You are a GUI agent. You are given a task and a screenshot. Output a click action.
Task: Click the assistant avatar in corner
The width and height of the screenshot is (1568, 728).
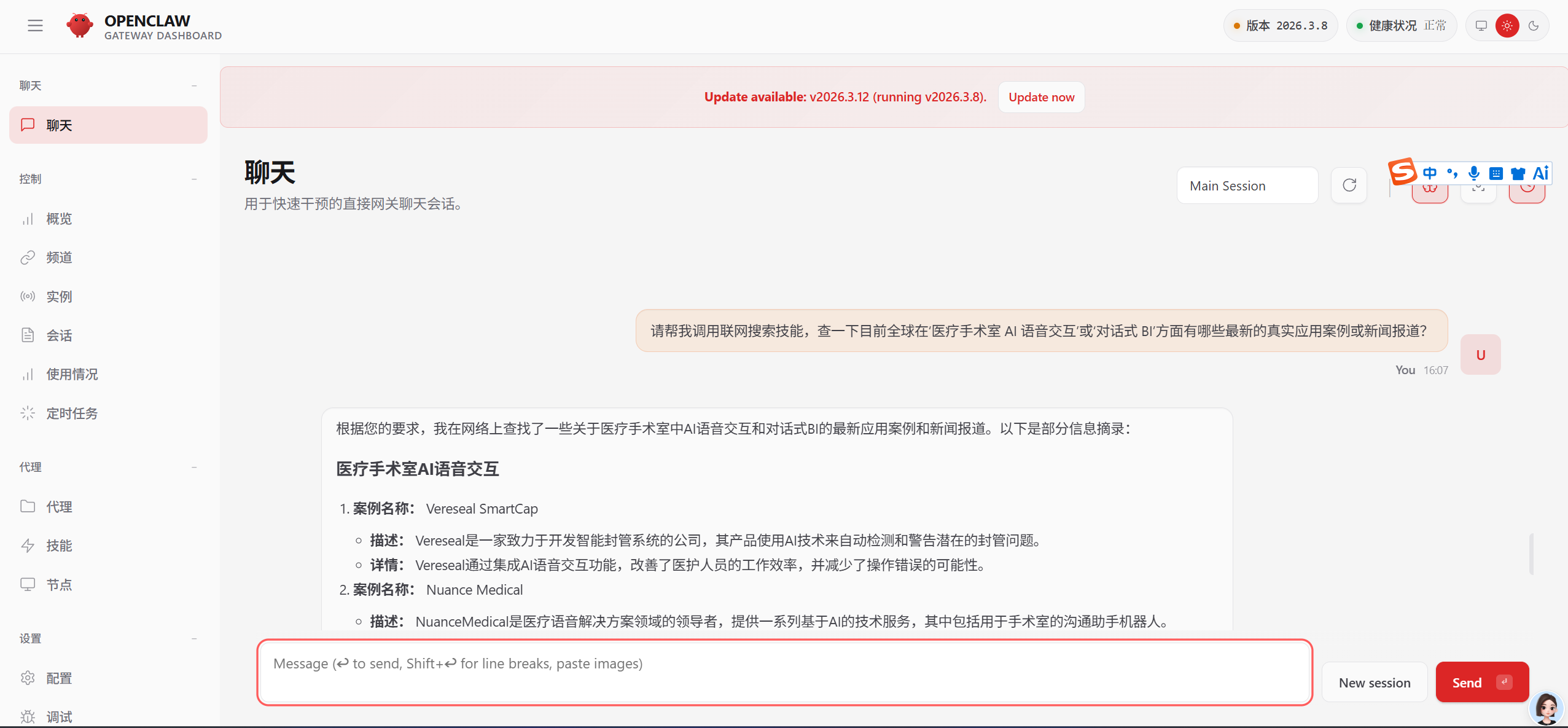click(1546, 708)
